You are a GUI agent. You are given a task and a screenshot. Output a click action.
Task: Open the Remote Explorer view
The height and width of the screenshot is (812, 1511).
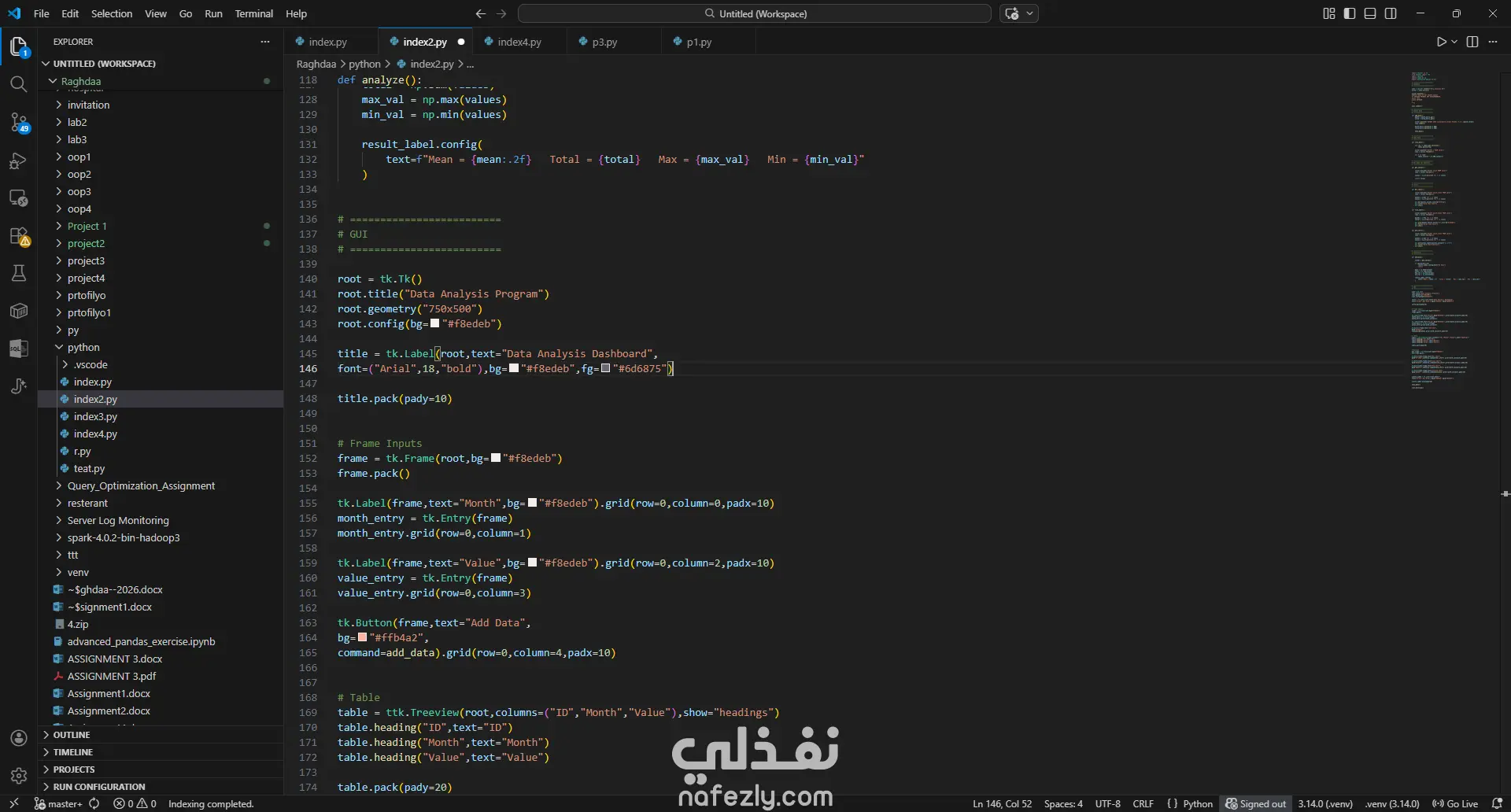pyautogui.click(x=19, y=198)
